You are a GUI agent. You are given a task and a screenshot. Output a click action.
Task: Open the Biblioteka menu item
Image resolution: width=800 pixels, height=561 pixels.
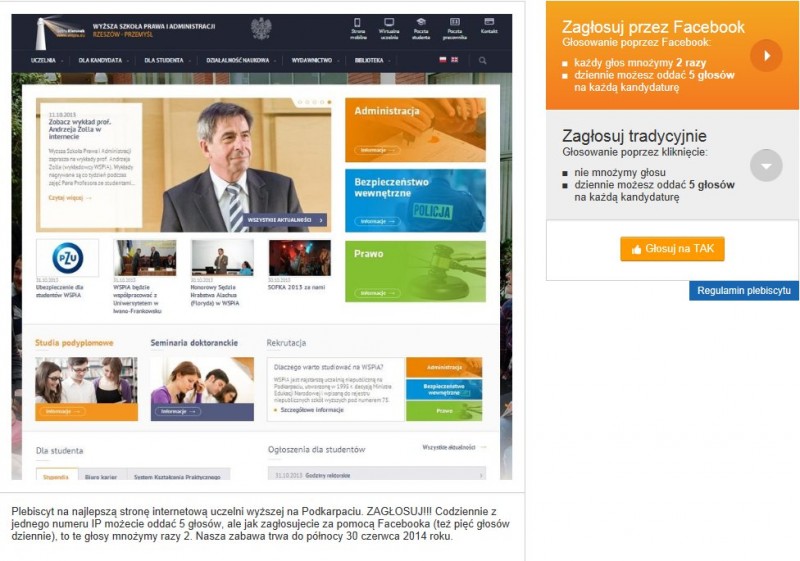(372, 61)
